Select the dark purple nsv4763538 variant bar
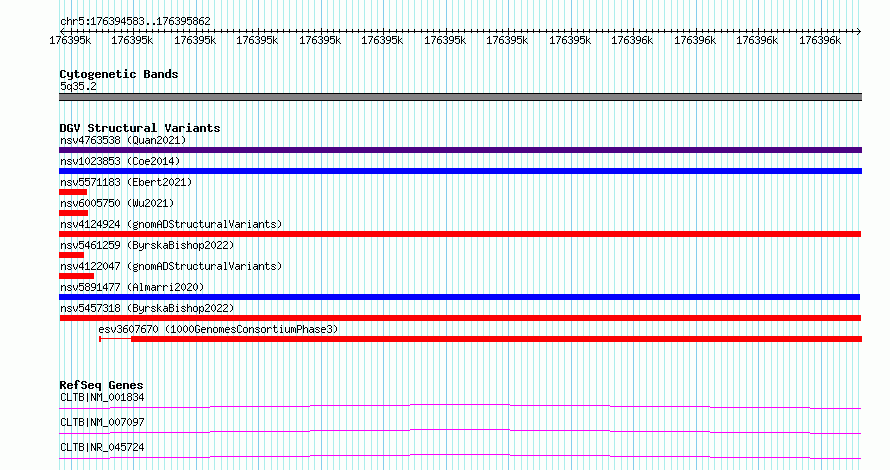 pyautogui.click(x=460, y=150)
